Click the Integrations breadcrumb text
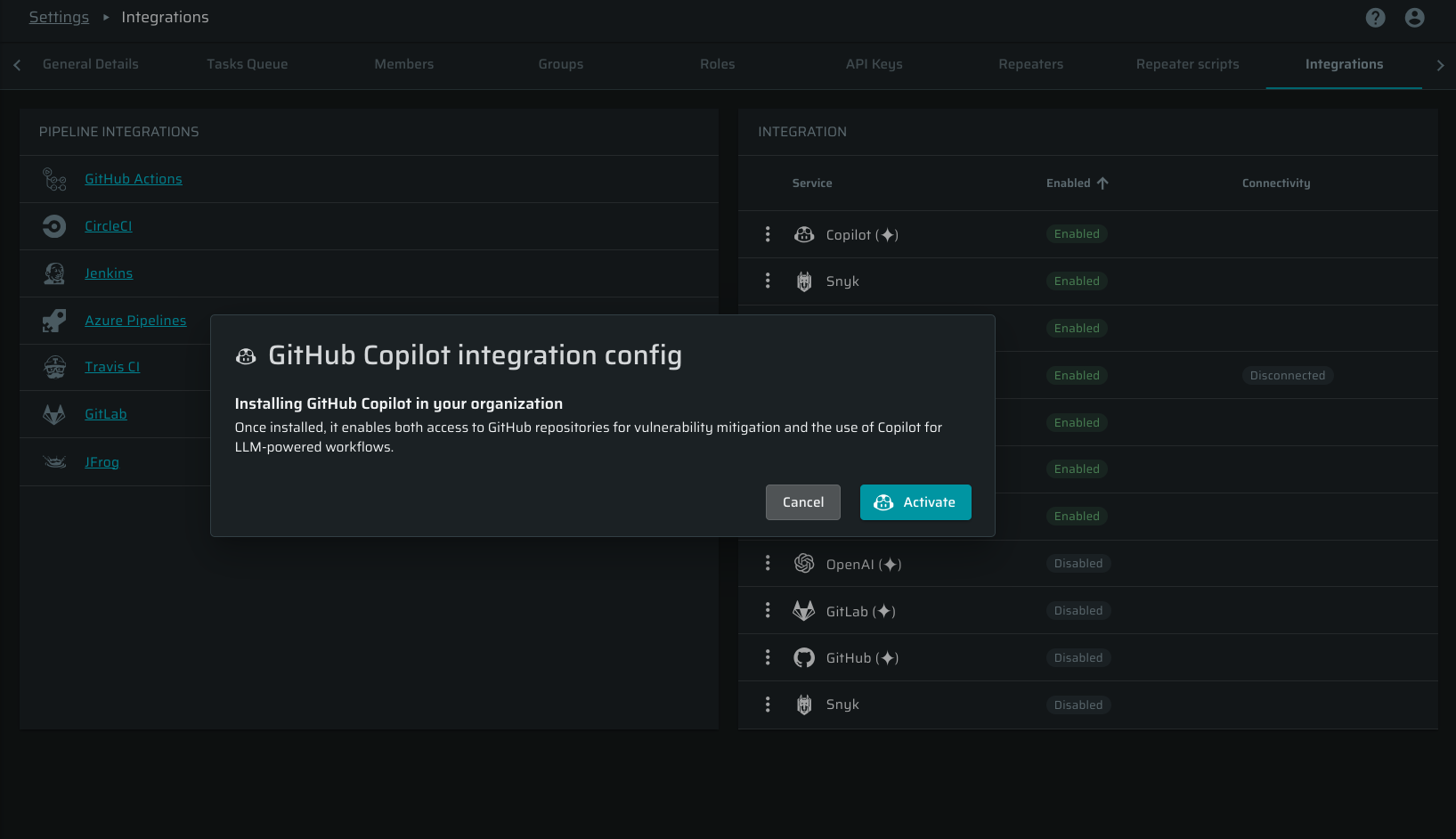1456x839 pixels. pyautogui.click(x=165, y=18)
